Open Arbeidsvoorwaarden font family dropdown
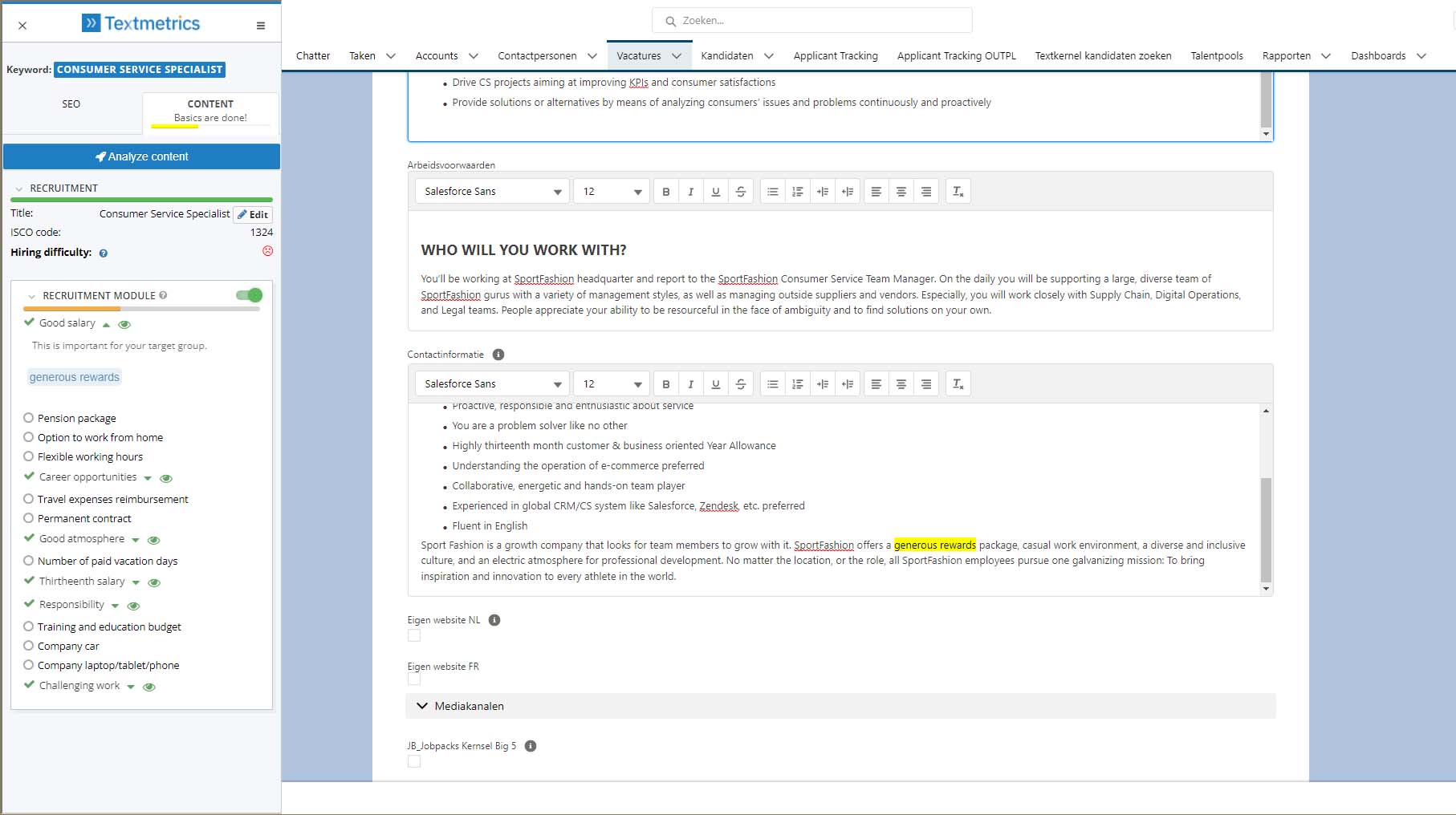This screenshot has height=815, width=1456. click(492, 191)
